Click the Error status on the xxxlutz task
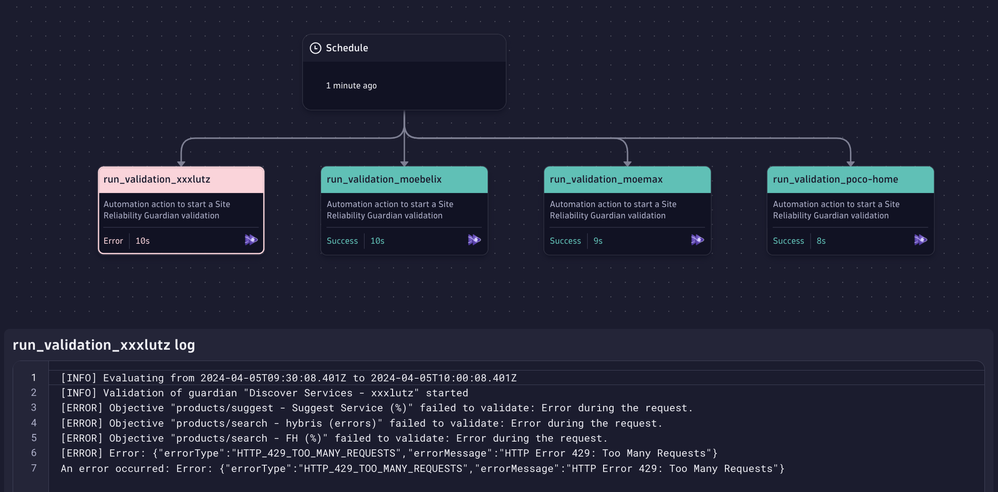This screenshot has width=998, height=492. 113,241
